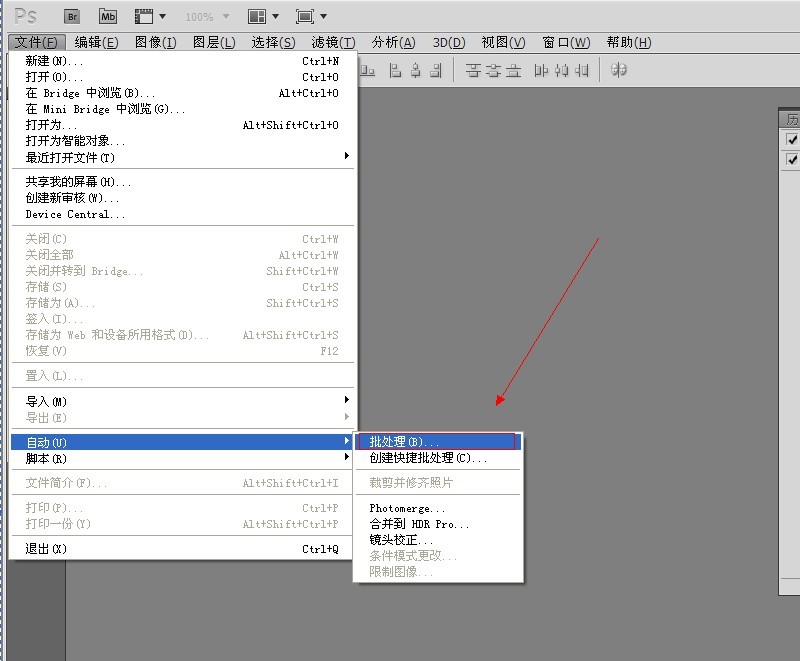Toggle the second checkbox in the right panel
This screenshot has height=661, width=800.
(792, 159)
